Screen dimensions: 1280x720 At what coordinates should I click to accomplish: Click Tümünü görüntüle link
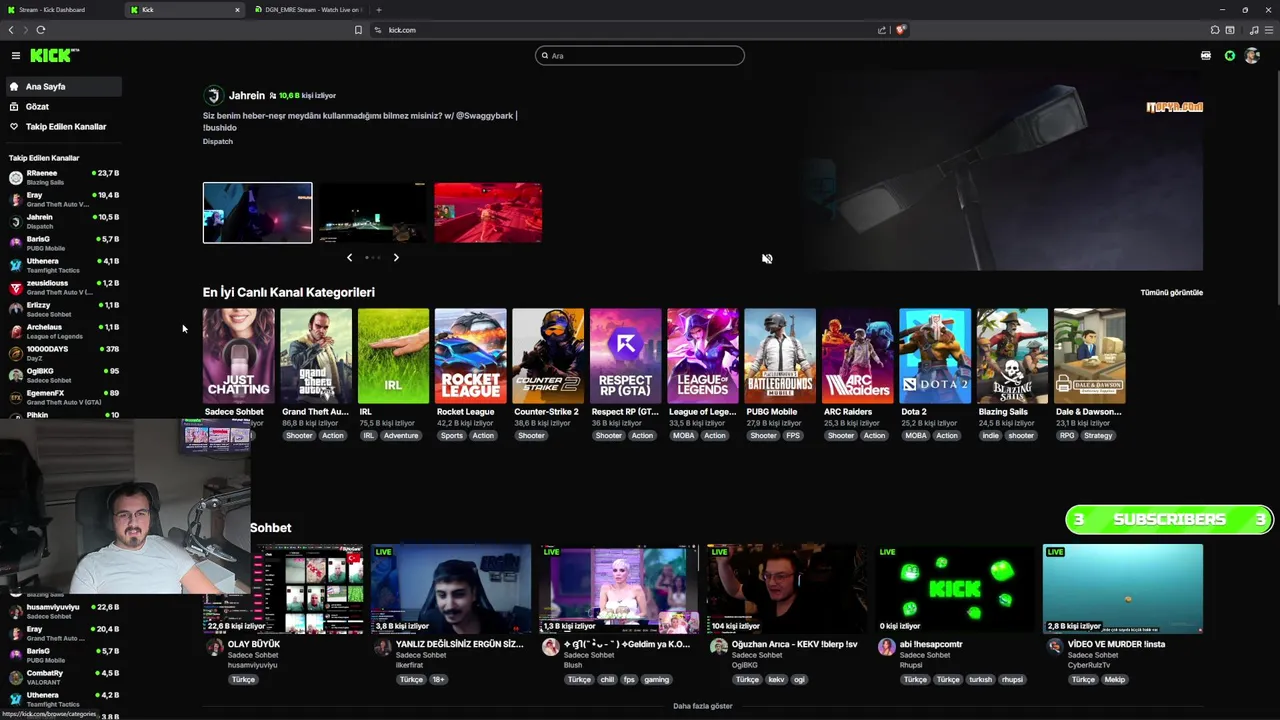[1171, 293]
